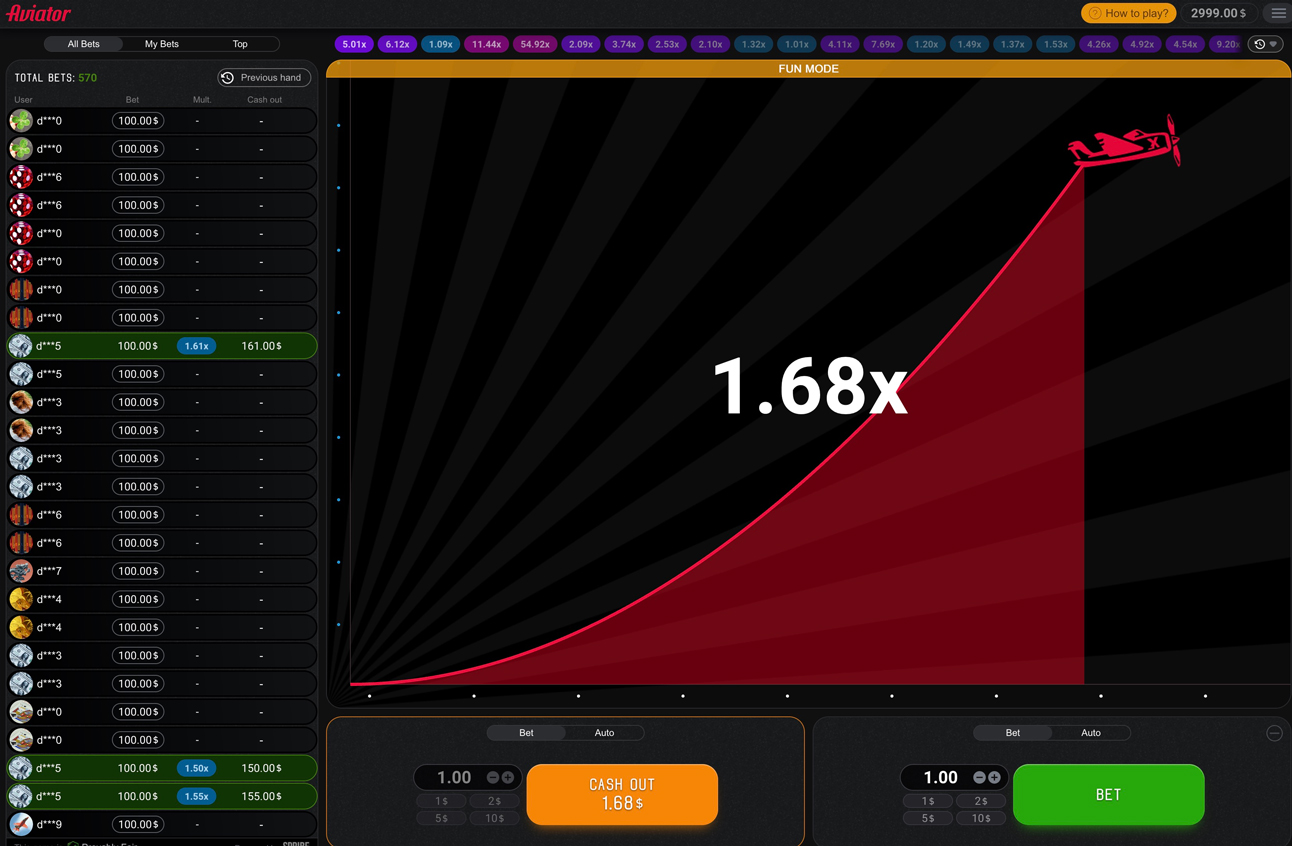Select Auto mode in the cash-out panel
This screenshot has height=846, width=1292.
(604, 733)
